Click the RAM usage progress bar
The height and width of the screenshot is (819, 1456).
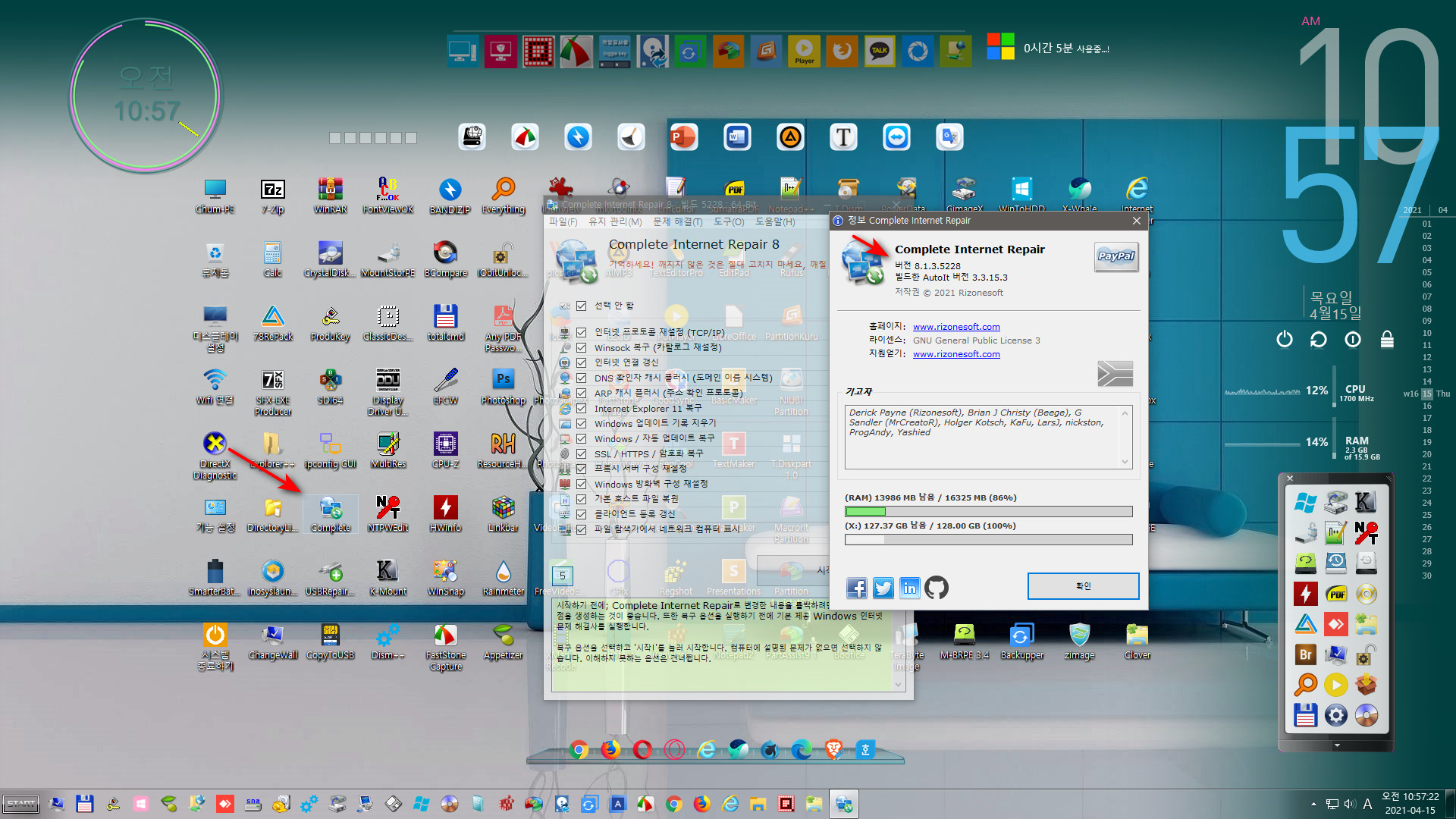tap(988, 512)
